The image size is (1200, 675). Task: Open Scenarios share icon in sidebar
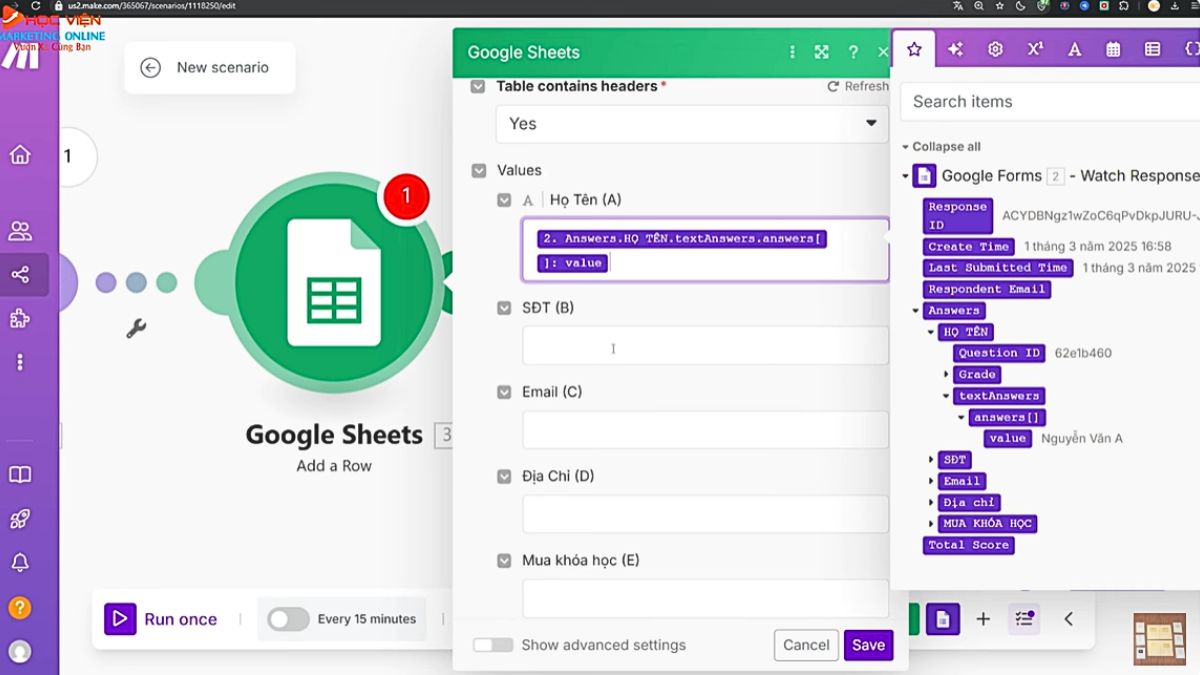coord(20,275)
